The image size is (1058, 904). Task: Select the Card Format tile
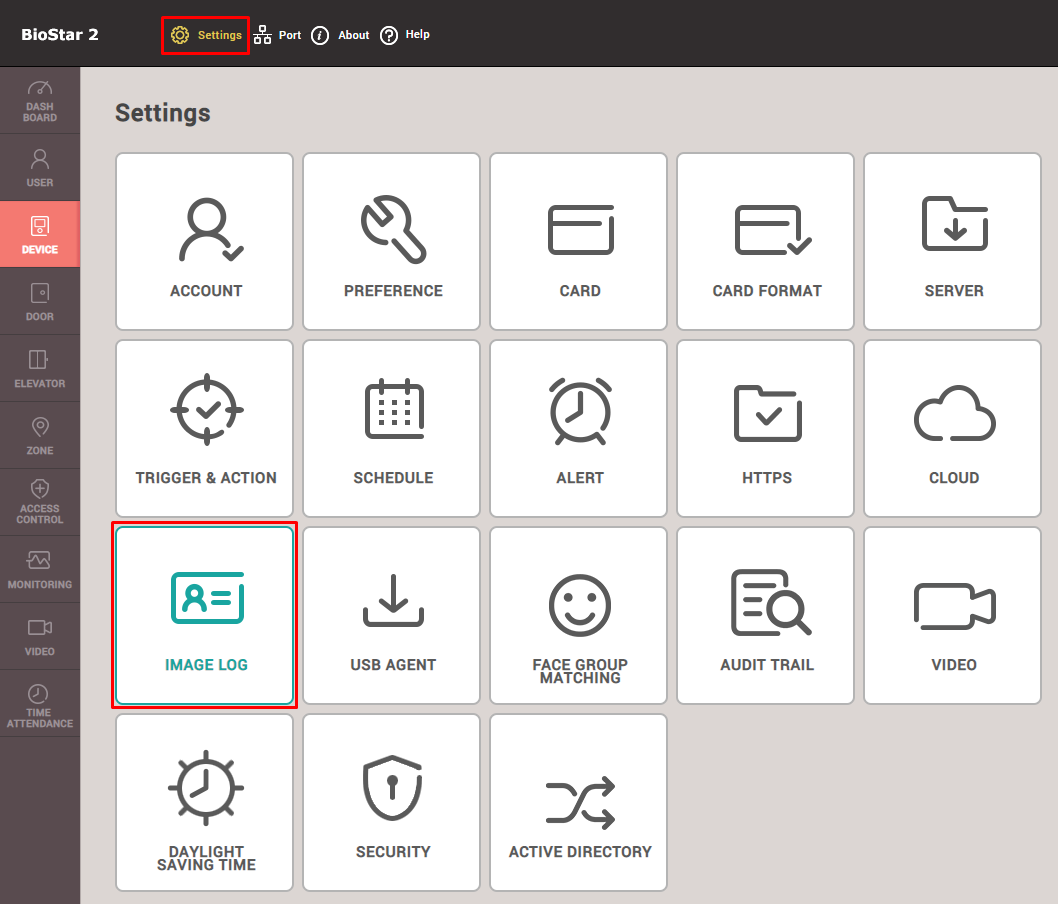pyautogui.click(x=766, y=241)
